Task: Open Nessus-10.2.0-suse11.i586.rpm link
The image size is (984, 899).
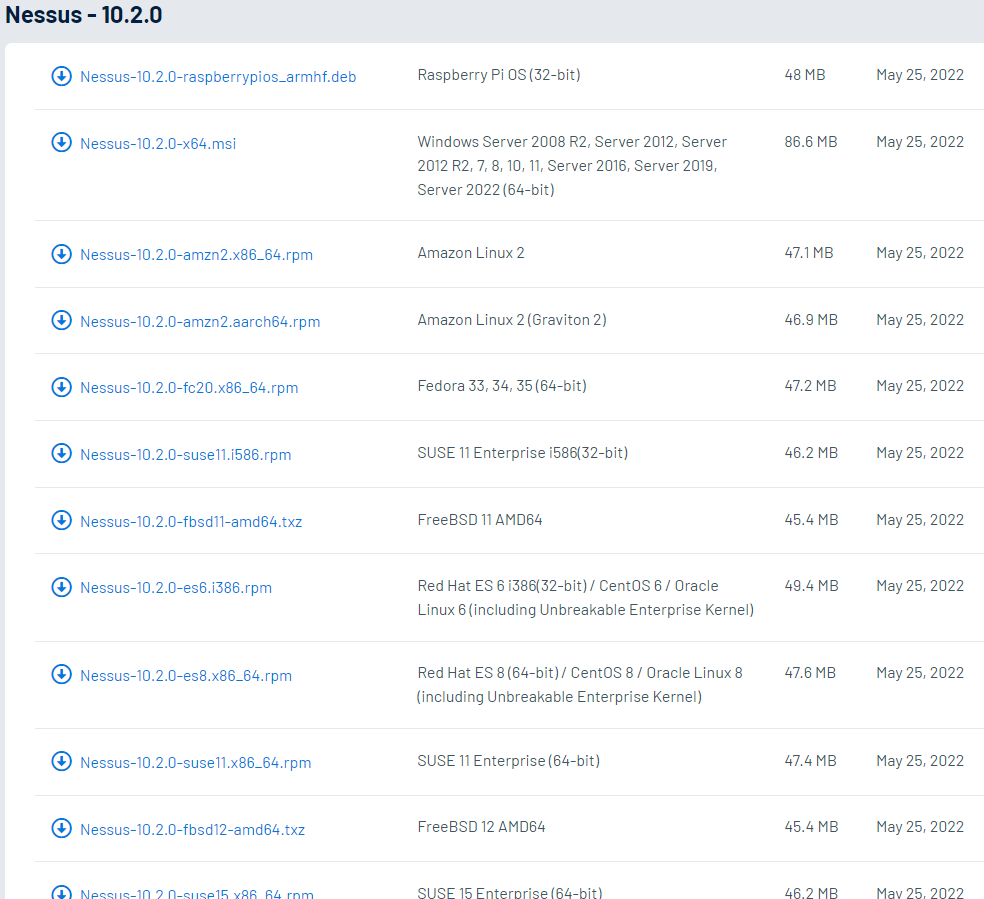Action: tap(186, 455)
